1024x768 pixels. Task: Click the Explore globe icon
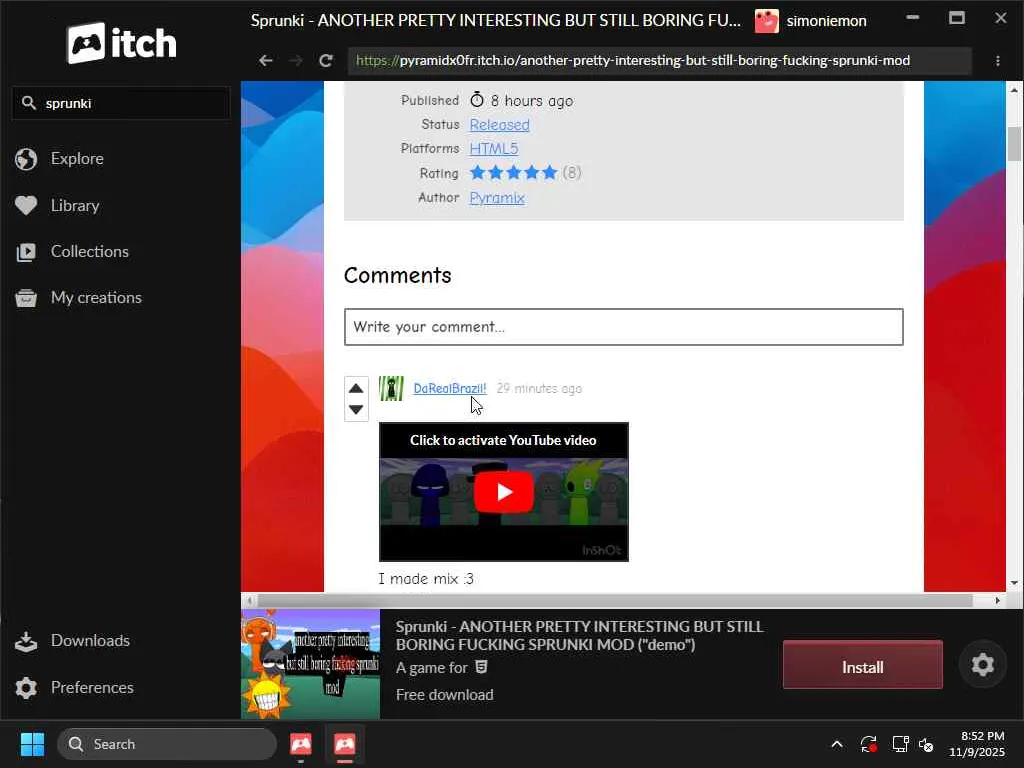26,159
